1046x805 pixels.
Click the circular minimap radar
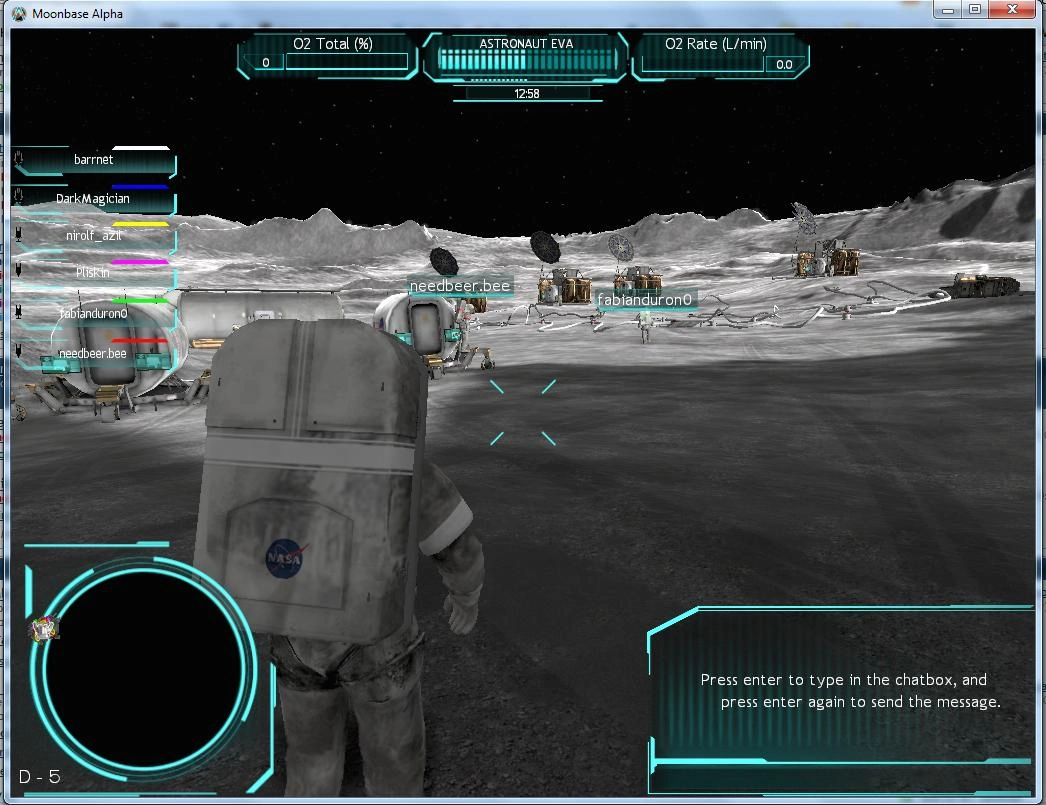(143, 668)
